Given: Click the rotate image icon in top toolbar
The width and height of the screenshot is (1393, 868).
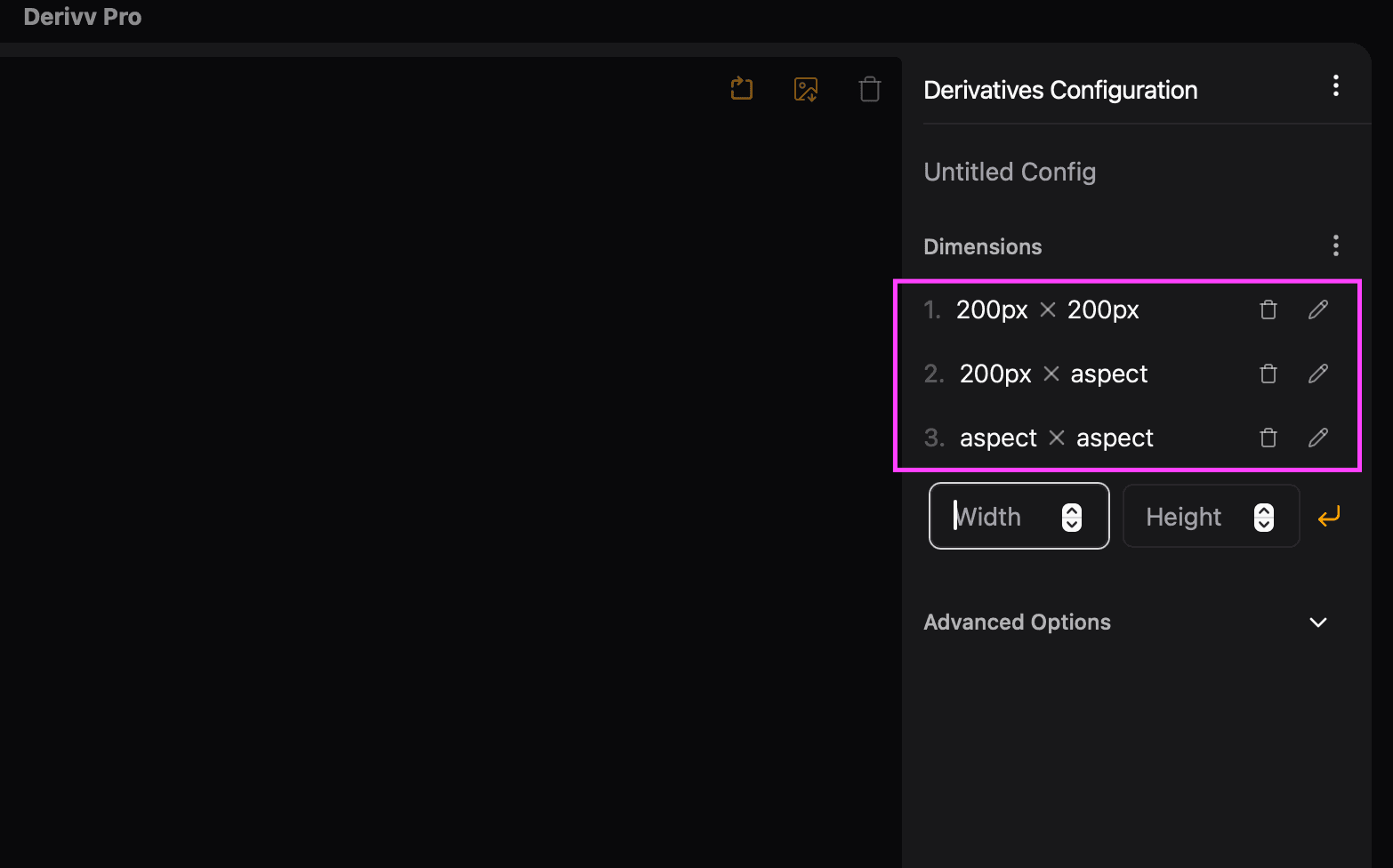Looking at the screenshot, I should [742, 89].
